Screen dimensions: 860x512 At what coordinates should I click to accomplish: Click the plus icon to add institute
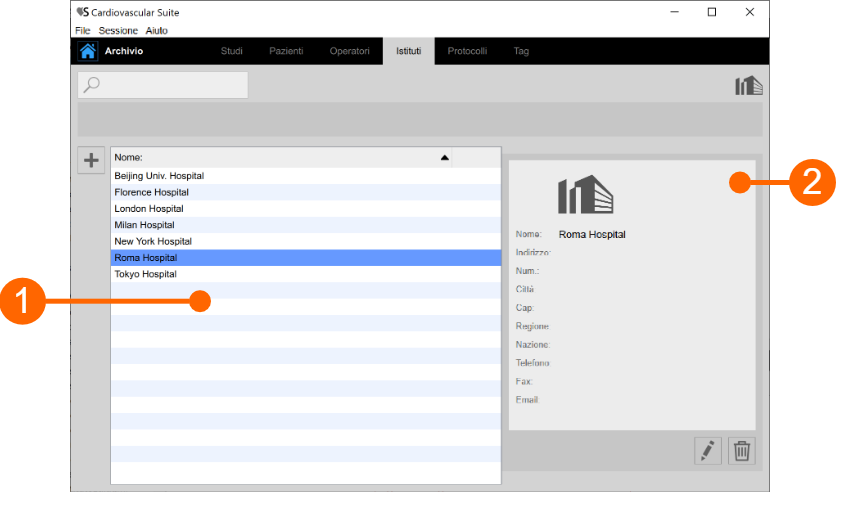coord(91,160)
